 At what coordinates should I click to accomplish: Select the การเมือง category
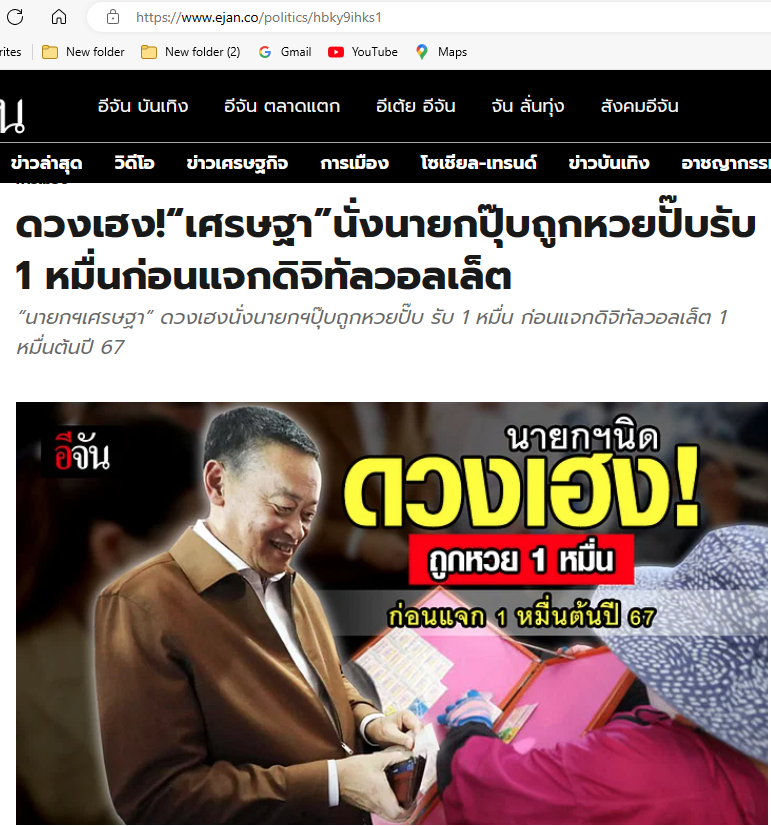point(354,163)
